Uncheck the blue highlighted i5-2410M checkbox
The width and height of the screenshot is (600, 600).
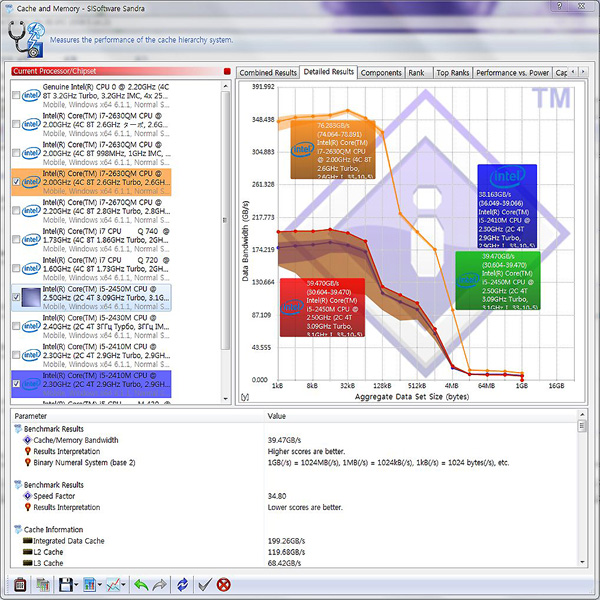point(16,383)
